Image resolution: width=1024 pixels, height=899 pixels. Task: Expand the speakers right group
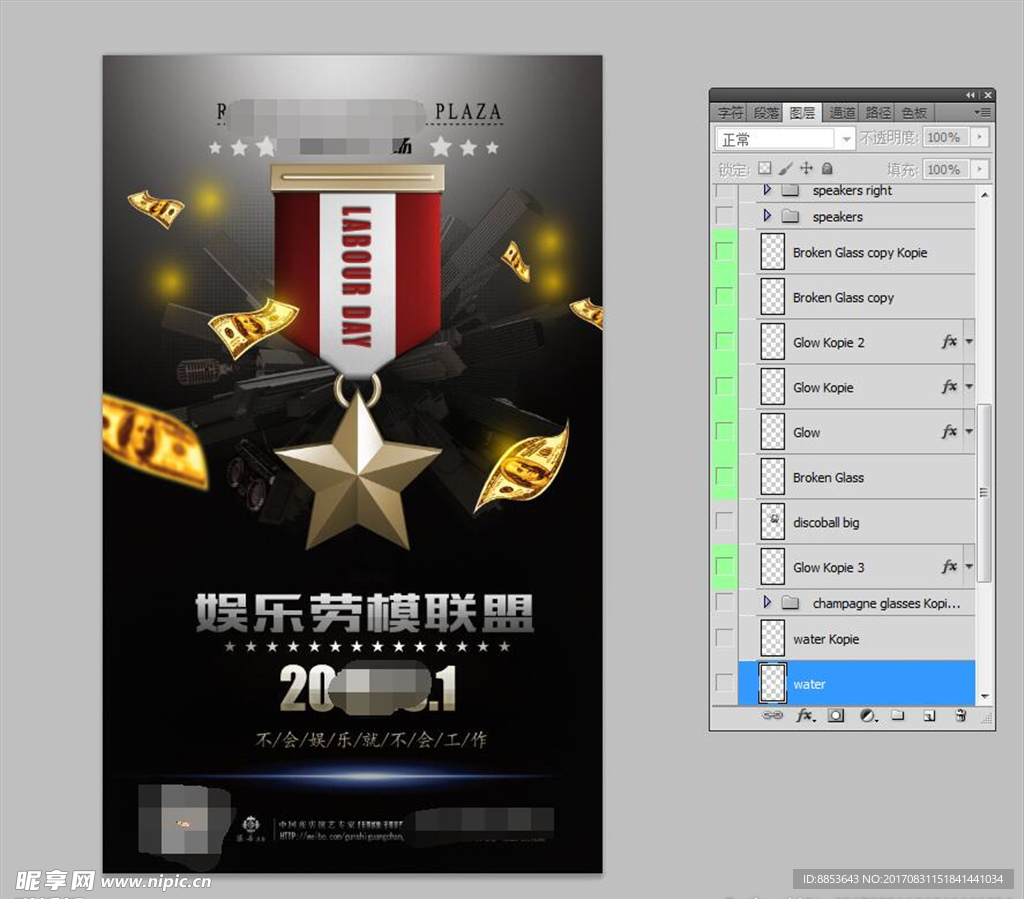coord(767,189)
